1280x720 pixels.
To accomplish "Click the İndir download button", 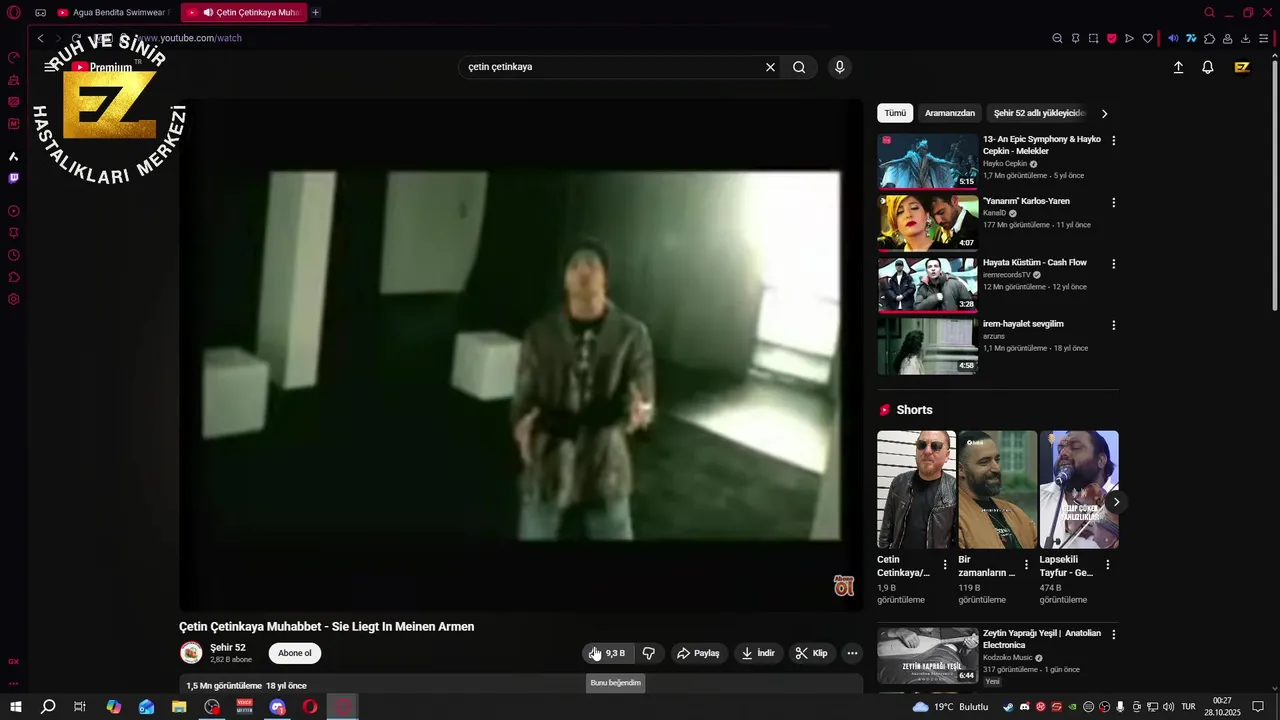I will pyautogui.click(x=757, y=653).
